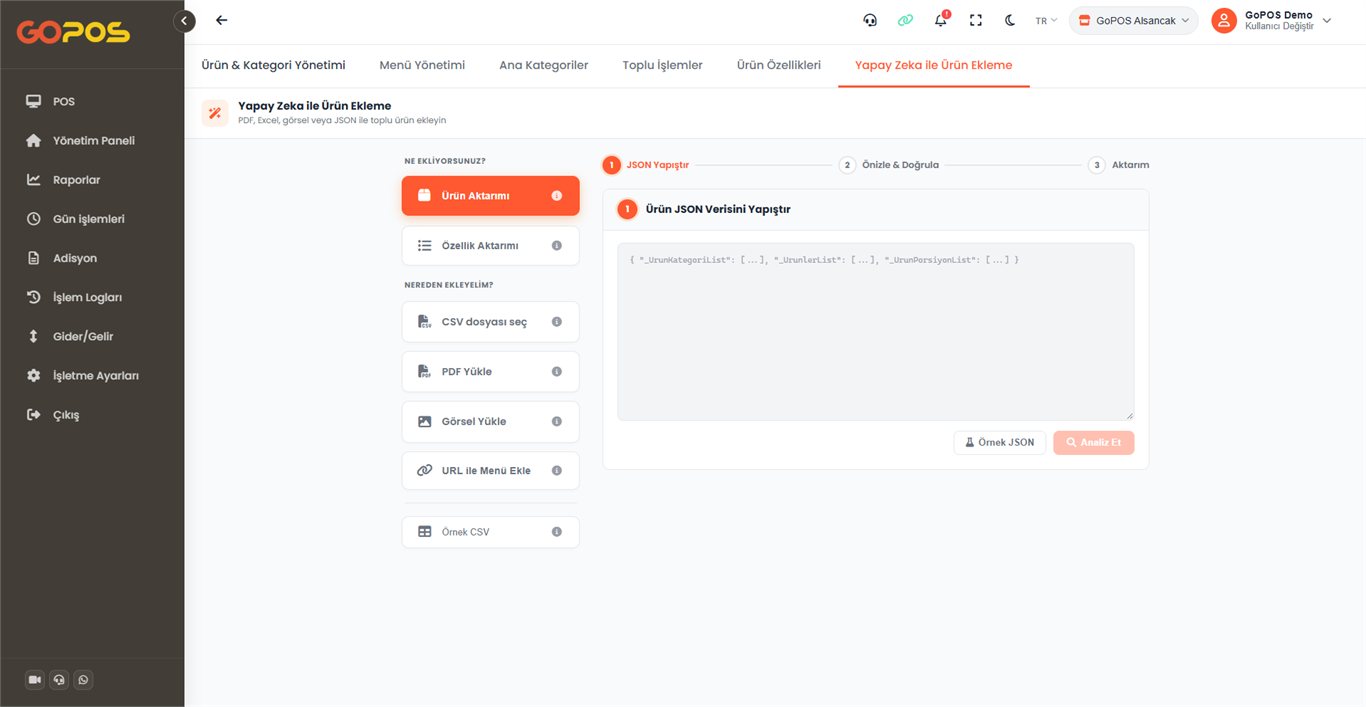Select Ürün Aktarımı option

click(x=490, y=196)
